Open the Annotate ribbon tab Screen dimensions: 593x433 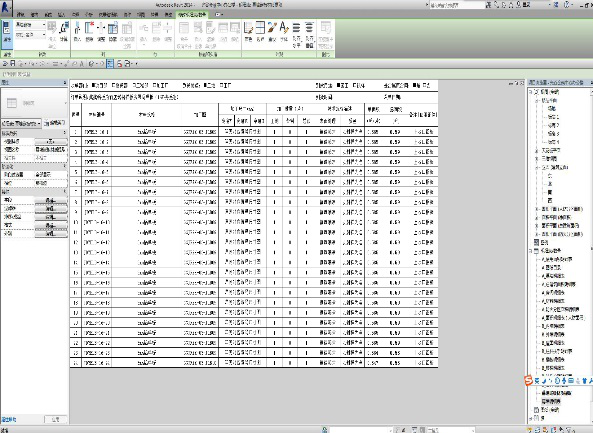coord(76,15)
